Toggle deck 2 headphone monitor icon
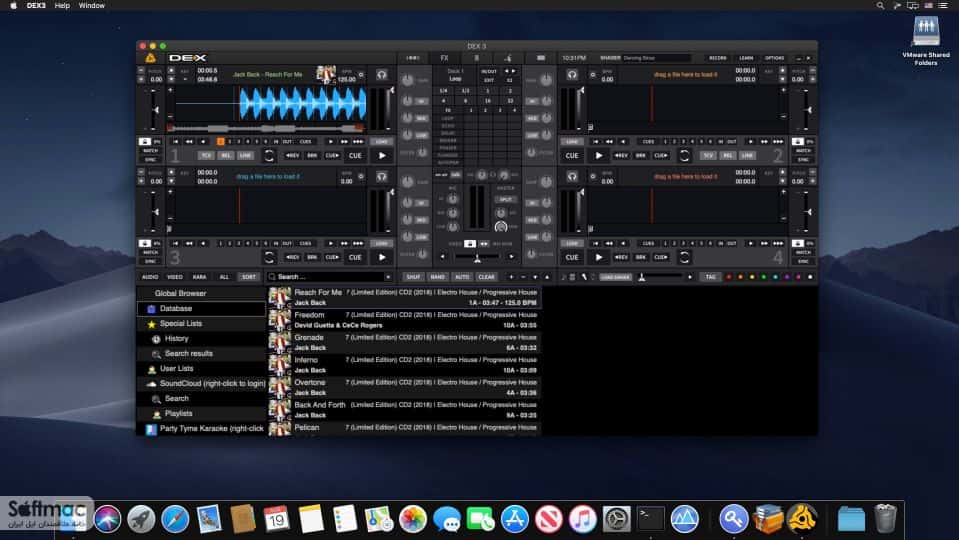 pos(572,75)
